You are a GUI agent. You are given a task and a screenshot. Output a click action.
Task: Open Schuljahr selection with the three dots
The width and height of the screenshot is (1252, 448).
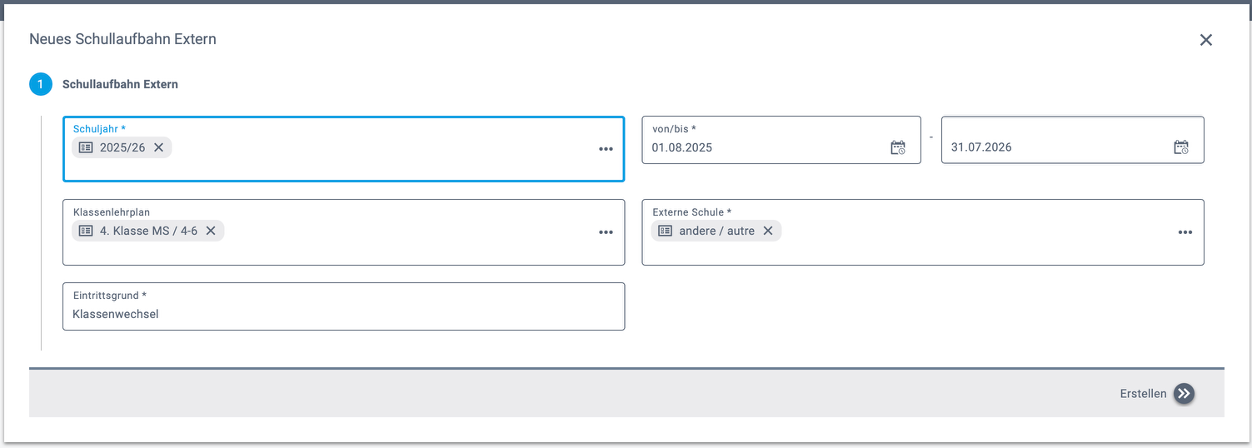pyautogui.click(x=605, y=149)
